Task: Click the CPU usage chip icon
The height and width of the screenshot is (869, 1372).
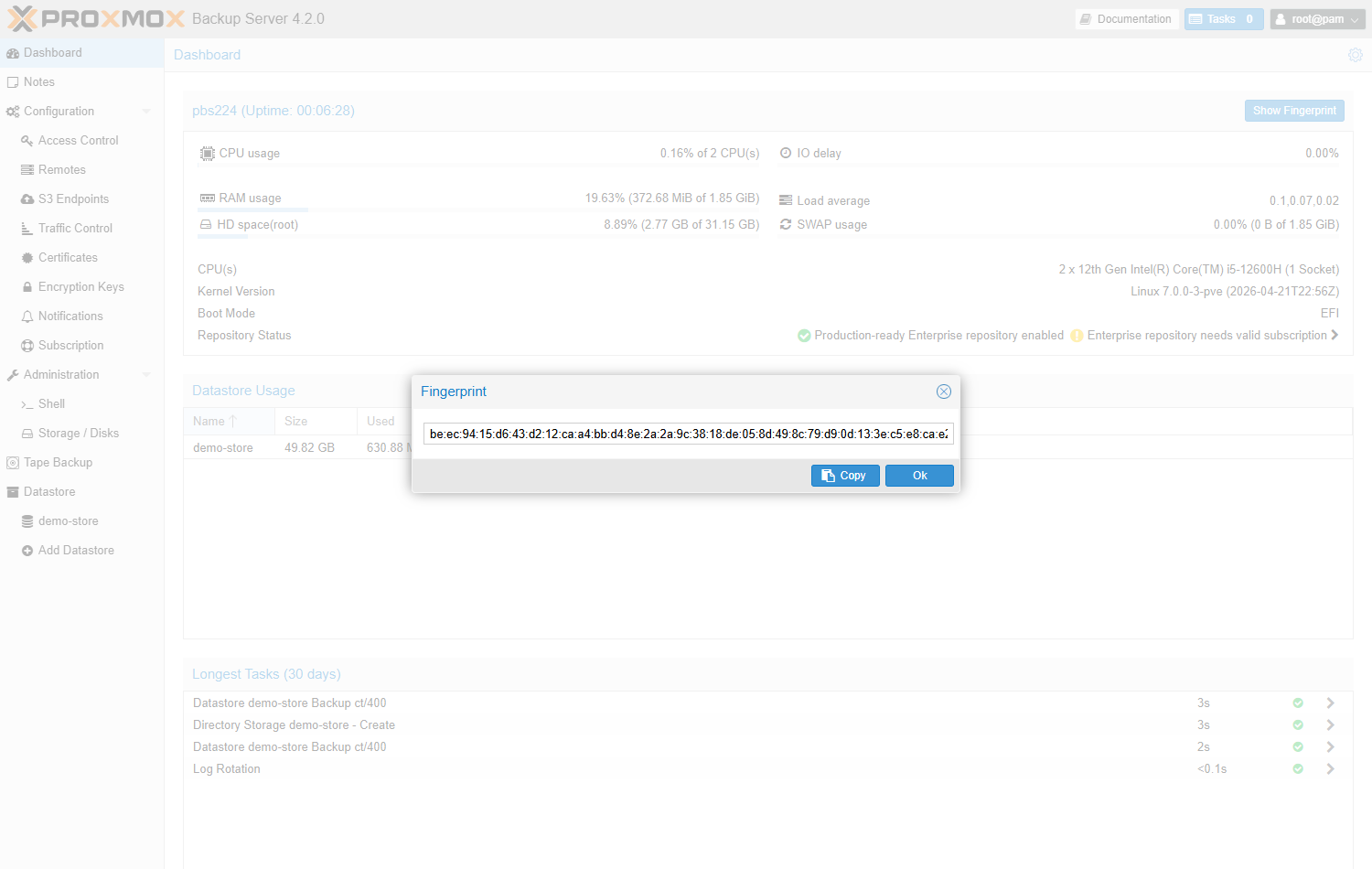Action: pos(208,154)
